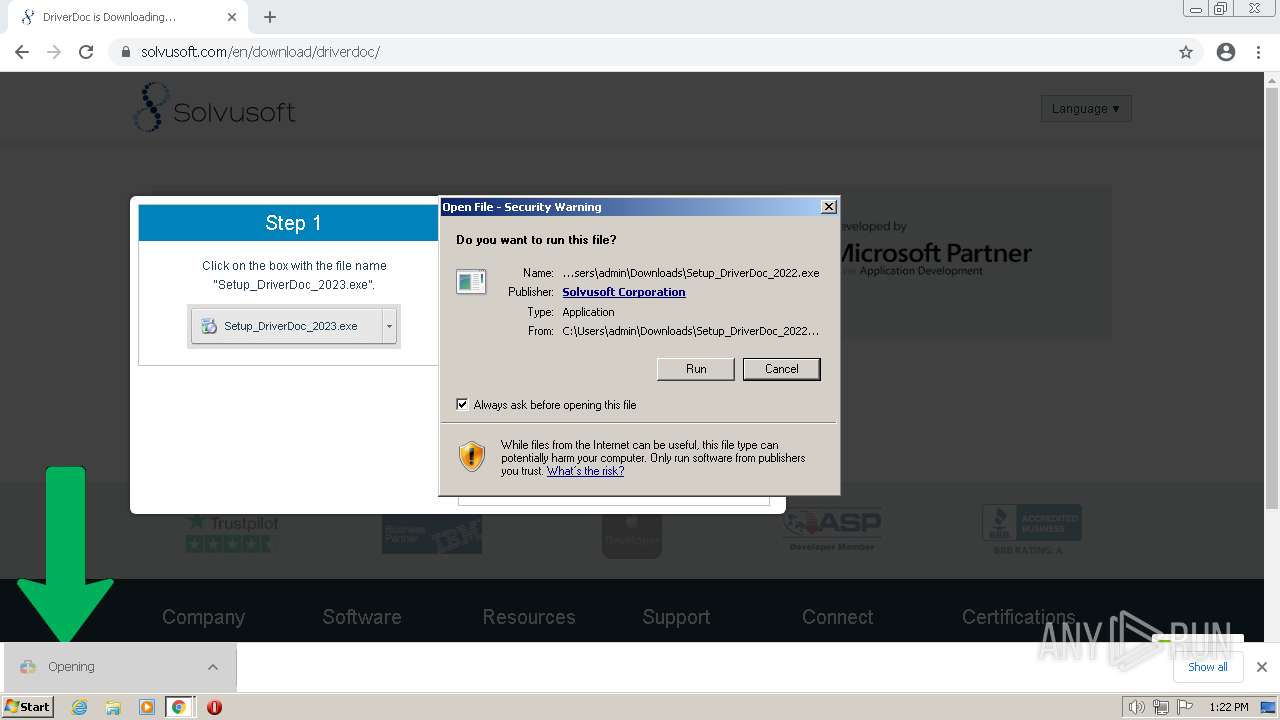
Task: Launch Internet Explorer from taskbar
Action: click(79, 707)
